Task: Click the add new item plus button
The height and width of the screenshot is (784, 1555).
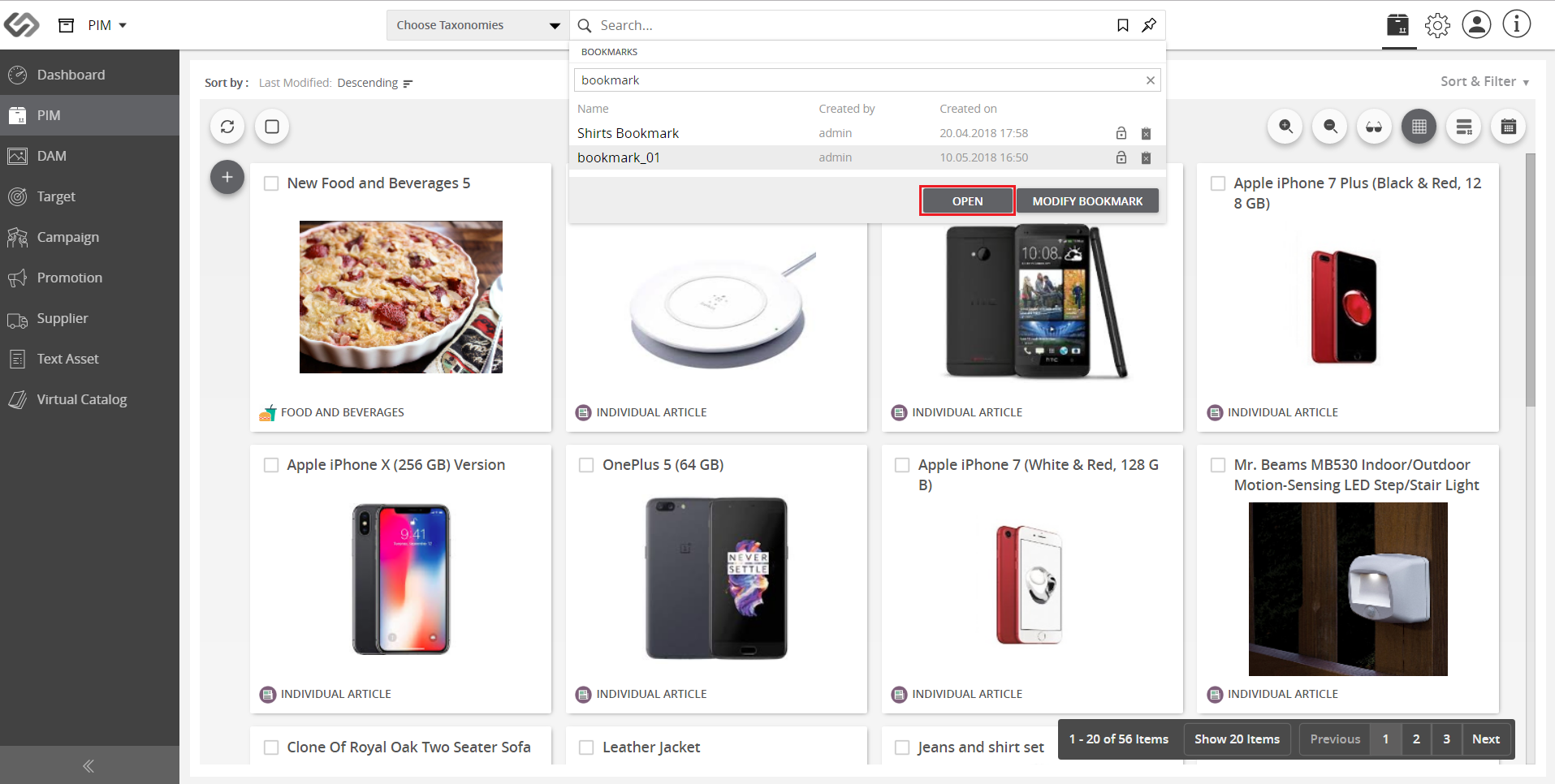Action: (x=227, y=177)
